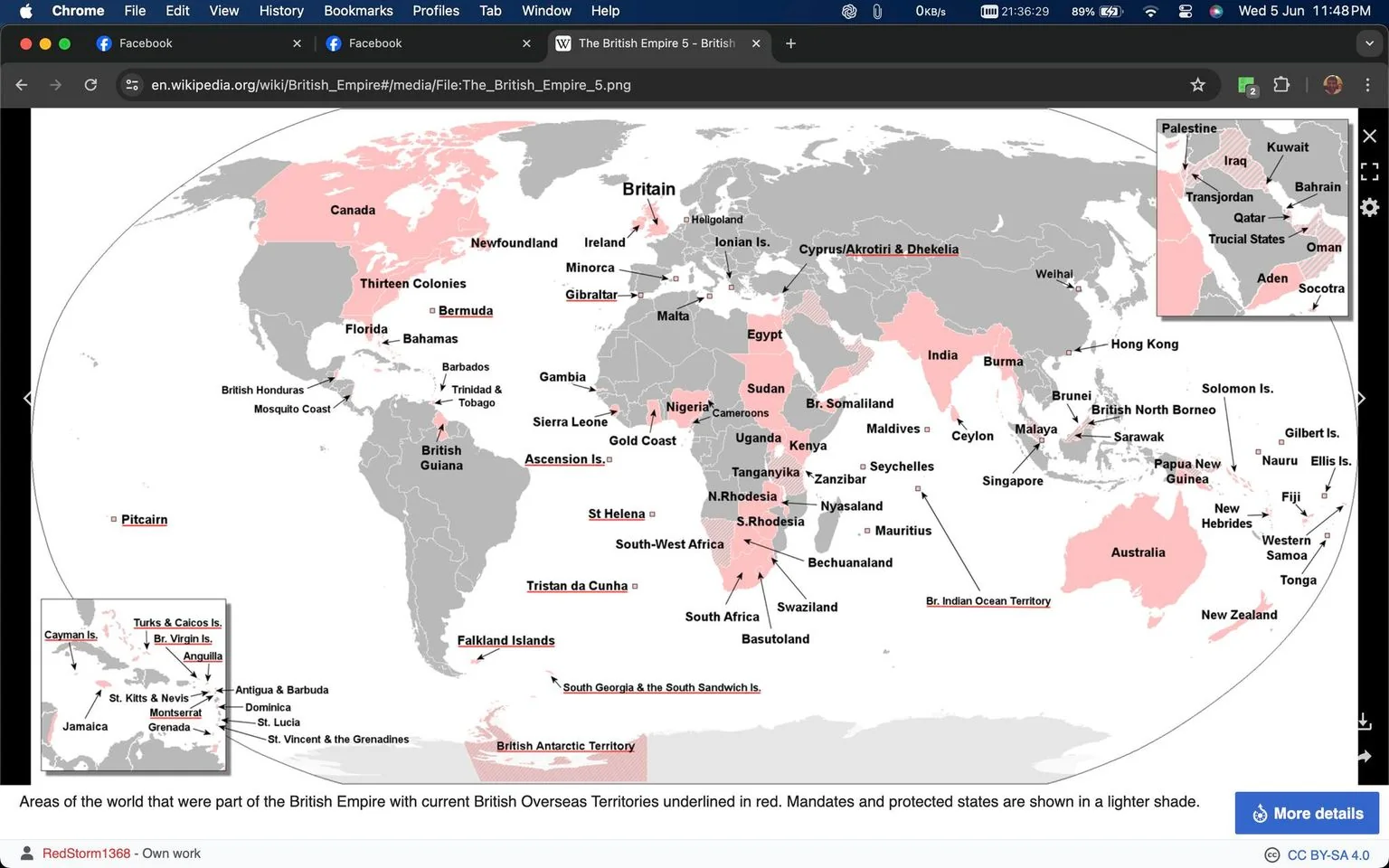Screen dimensions: 1389x868
Task: Click the image caption text
Action: pos(609,801)
